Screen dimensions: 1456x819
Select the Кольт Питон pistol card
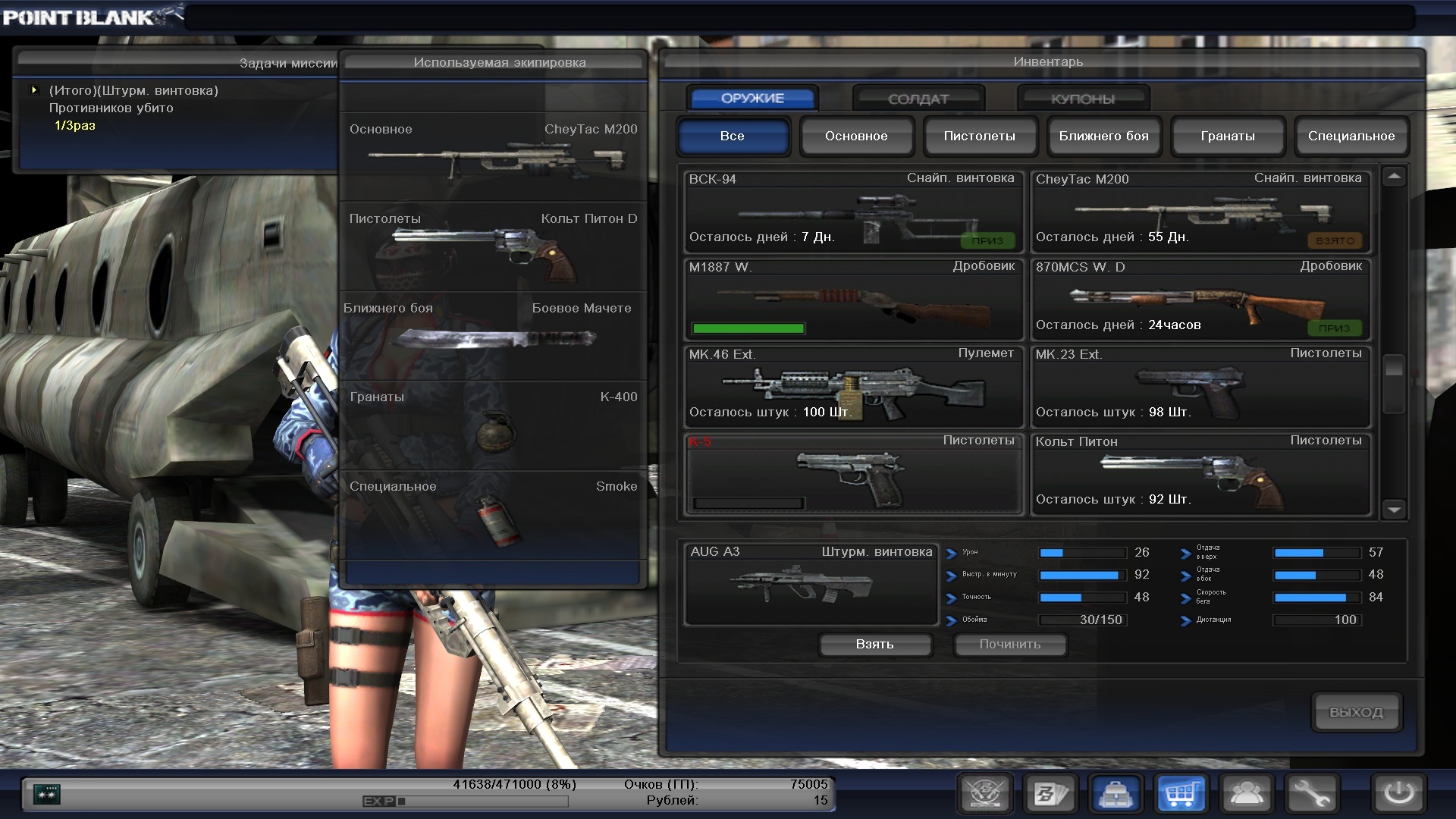[1200, 474]
